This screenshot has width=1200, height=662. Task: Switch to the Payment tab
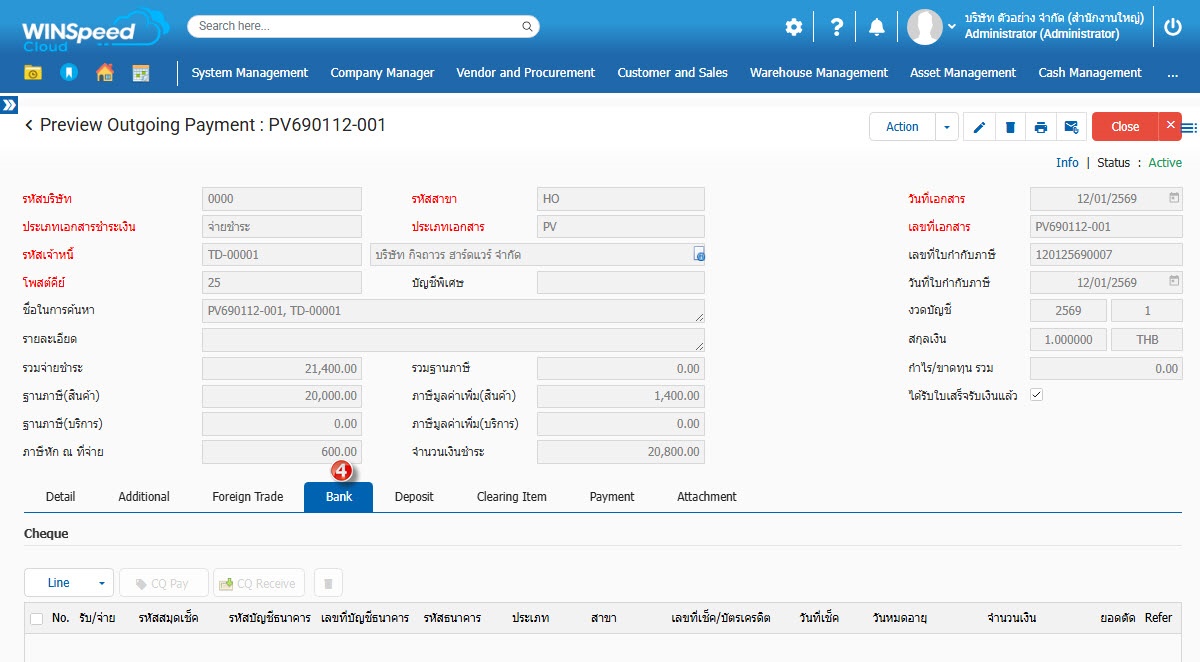[x=611, y=497]
